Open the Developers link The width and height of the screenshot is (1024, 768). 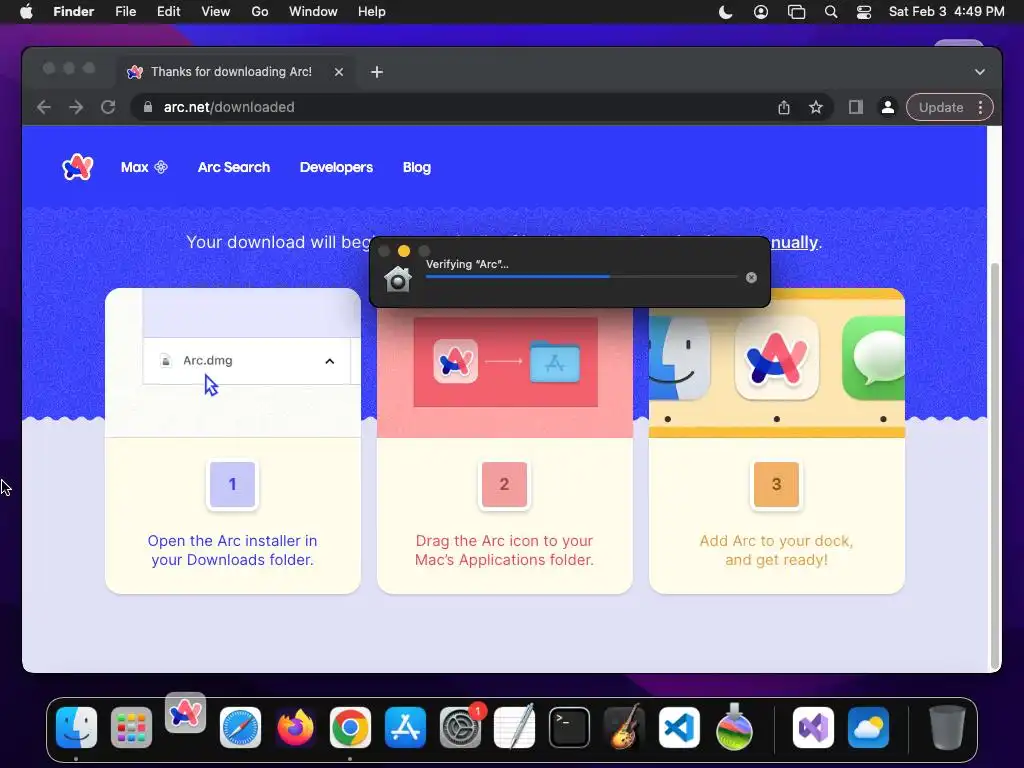coord(336,167)
